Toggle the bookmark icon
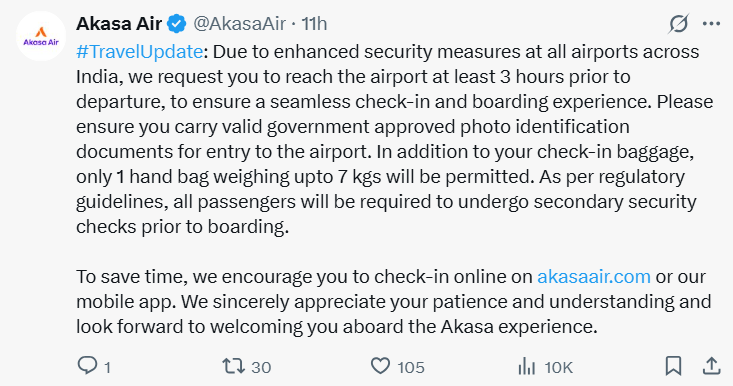733x386 pixels. pos(673,366)
